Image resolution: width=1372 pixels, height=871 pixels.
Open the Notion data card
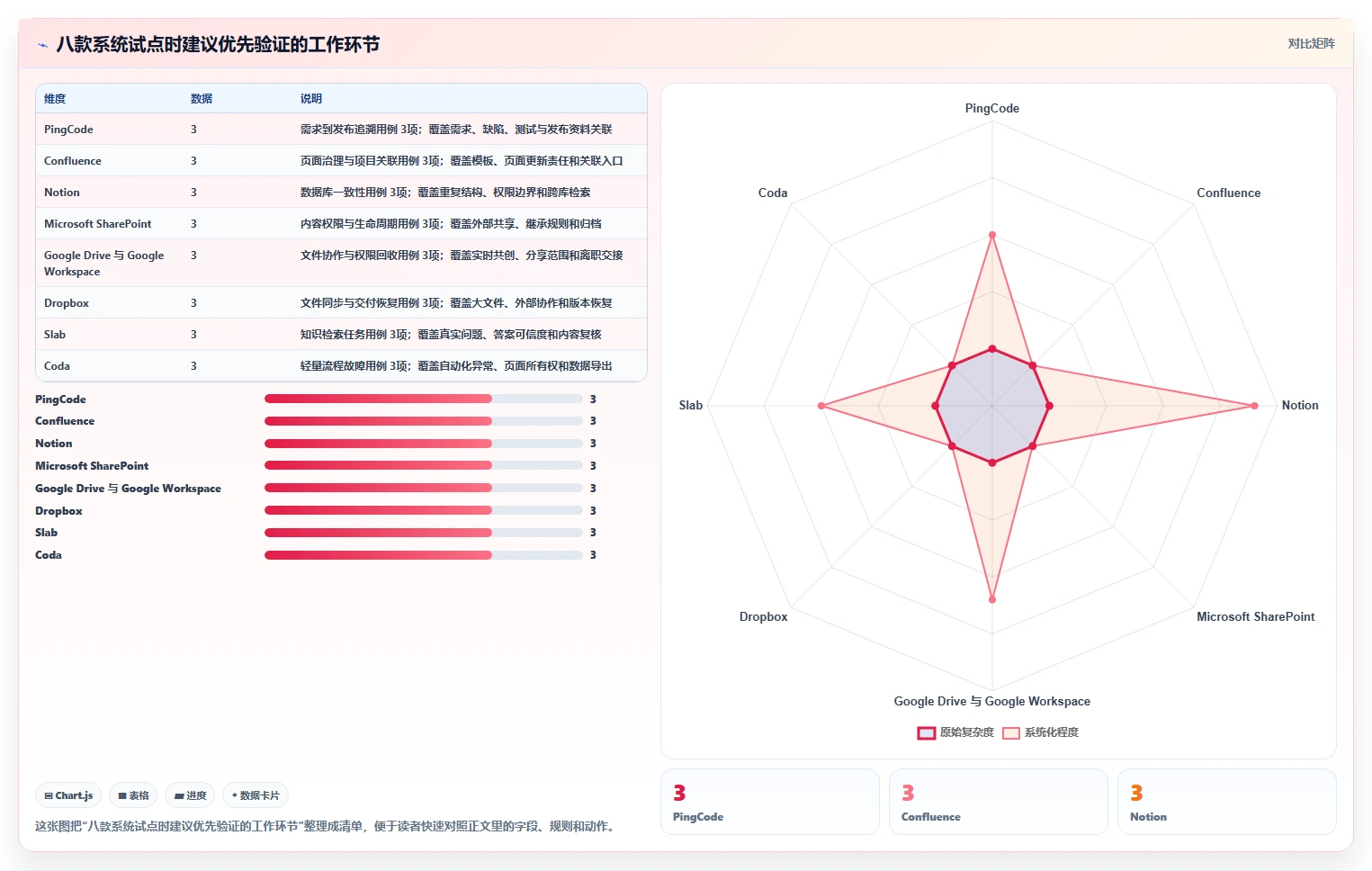(x=1227, y=802)
